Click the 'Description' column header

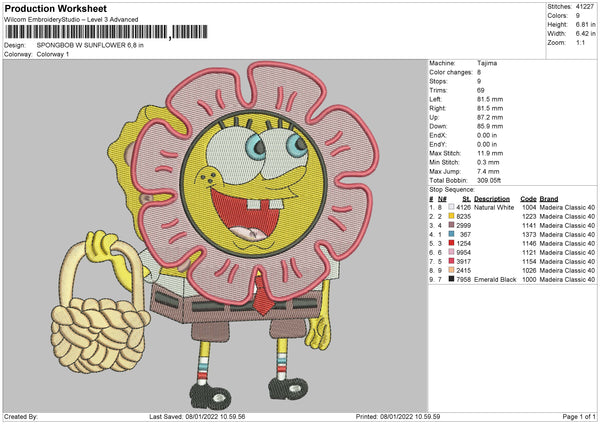coord(492,199)
